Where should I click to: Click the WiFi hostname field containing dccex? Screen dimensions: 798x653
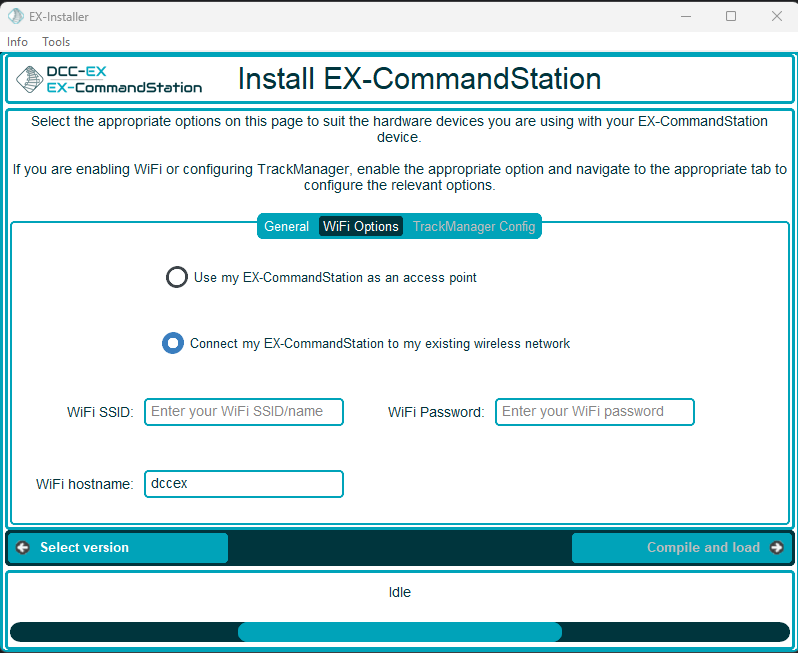tap(244, 484)
